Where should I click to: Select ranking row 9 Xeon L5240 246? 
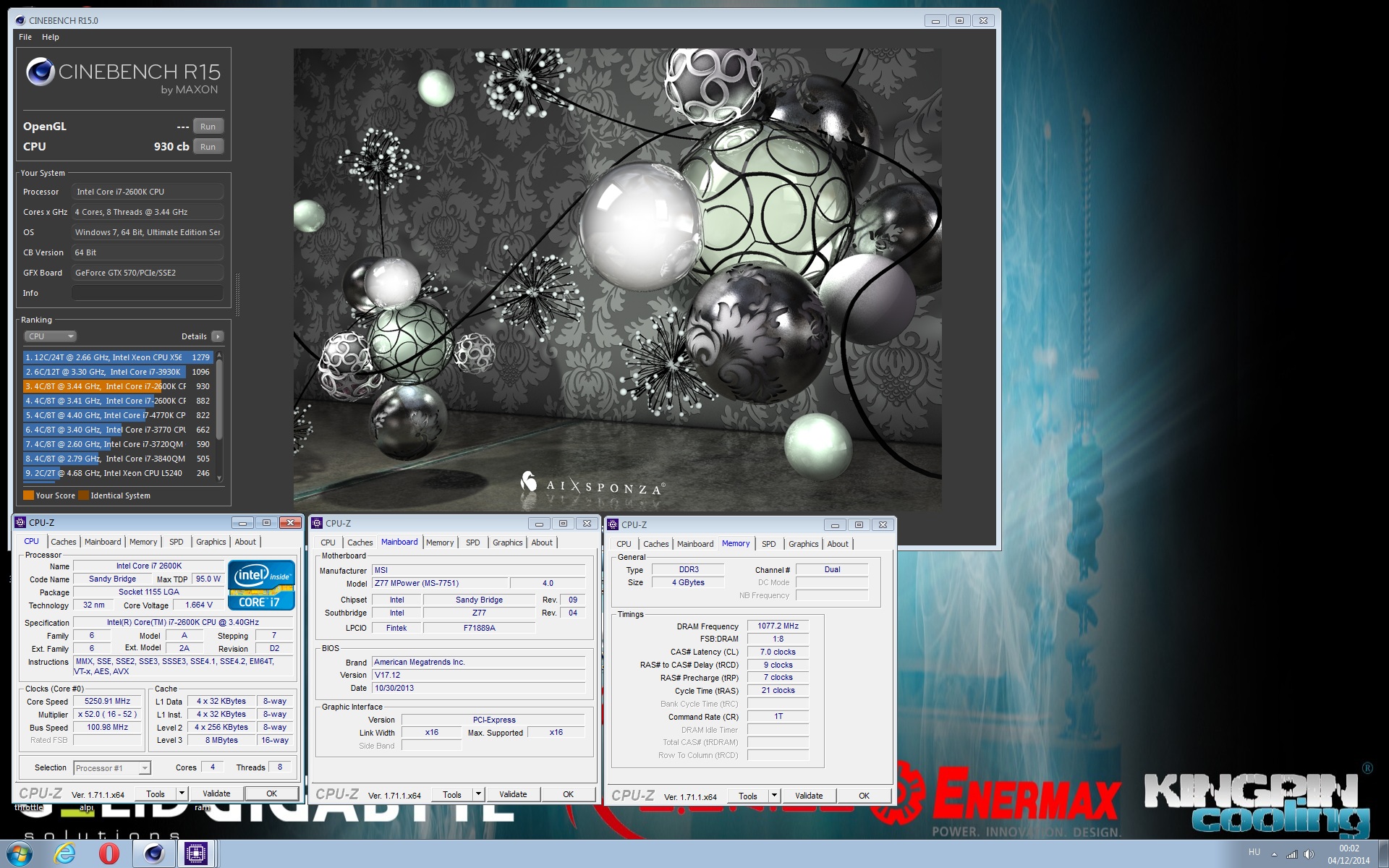[x=117, y=473]
